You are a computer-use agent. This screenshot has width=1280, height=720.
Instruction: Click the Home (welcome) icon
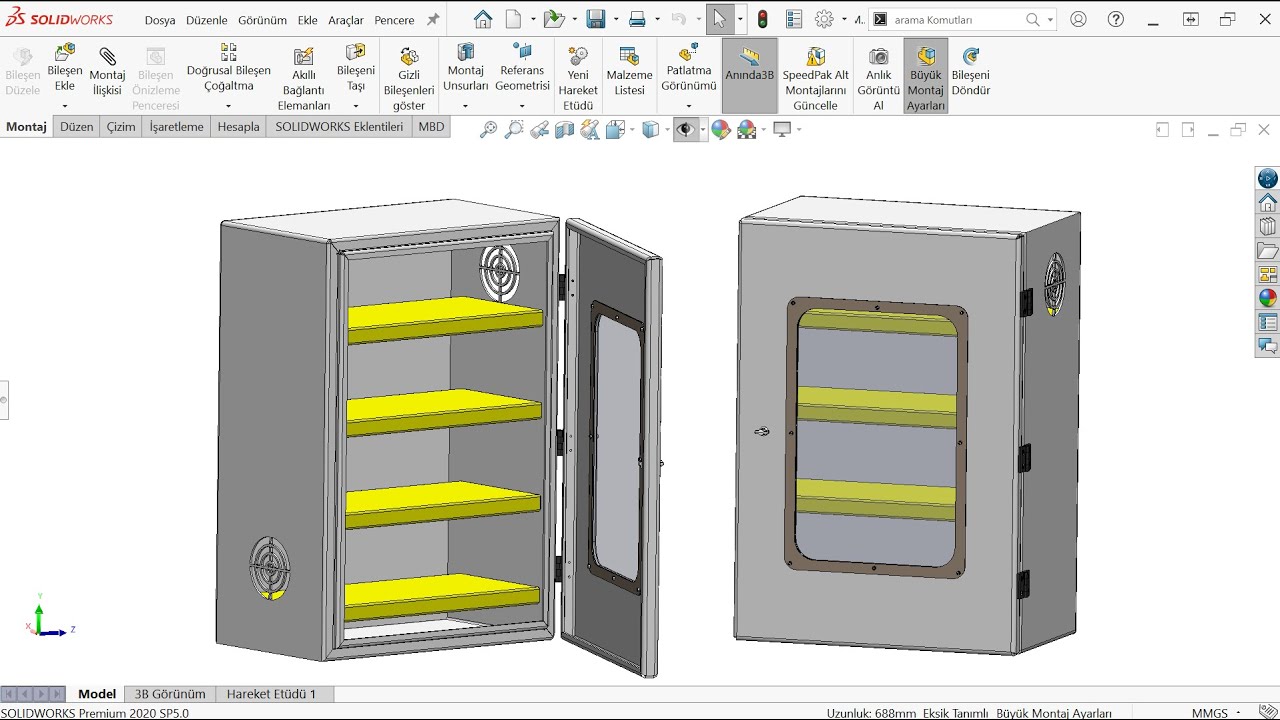pos(483,19)
